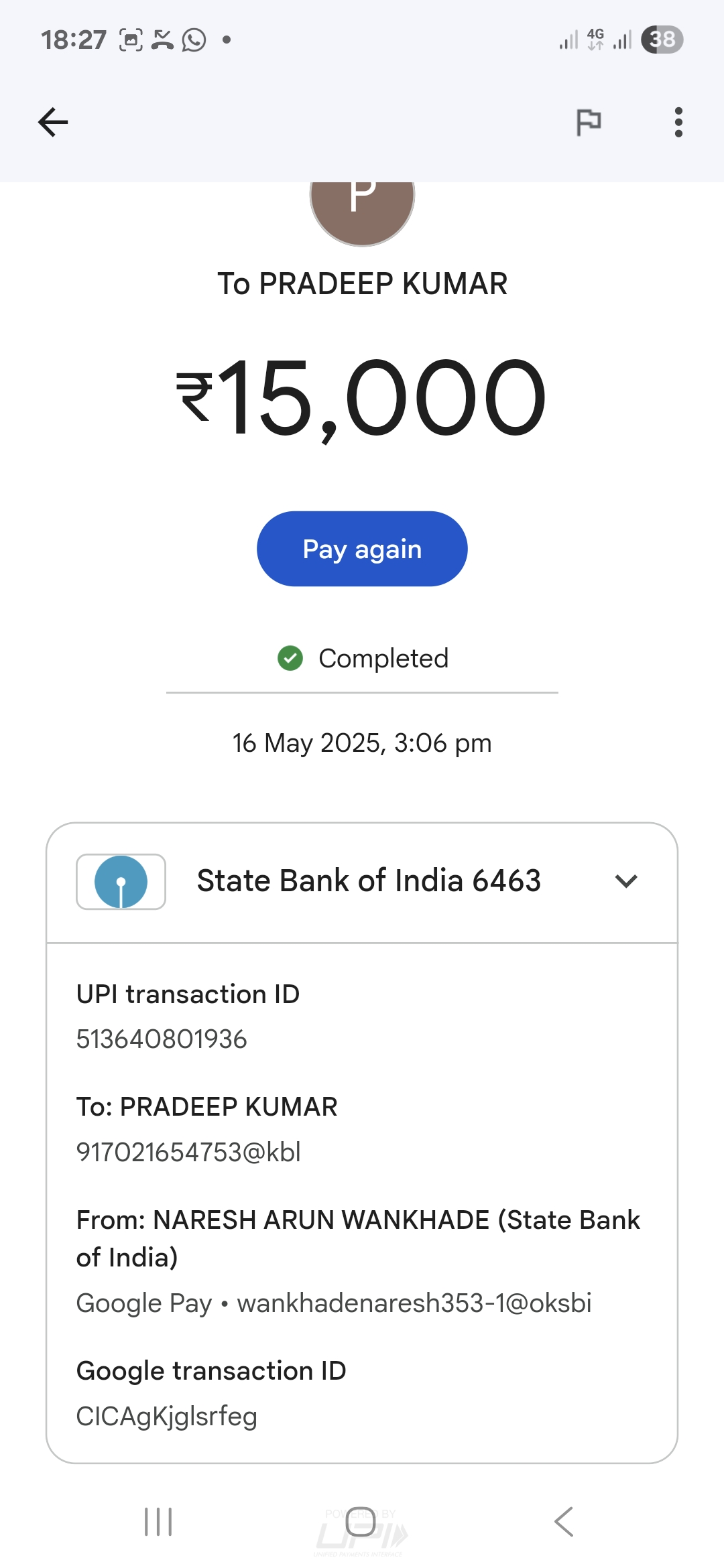Tap the green Completed checkmark icon
This screenshot has height=1568, width=724.
tap(290, 658)
